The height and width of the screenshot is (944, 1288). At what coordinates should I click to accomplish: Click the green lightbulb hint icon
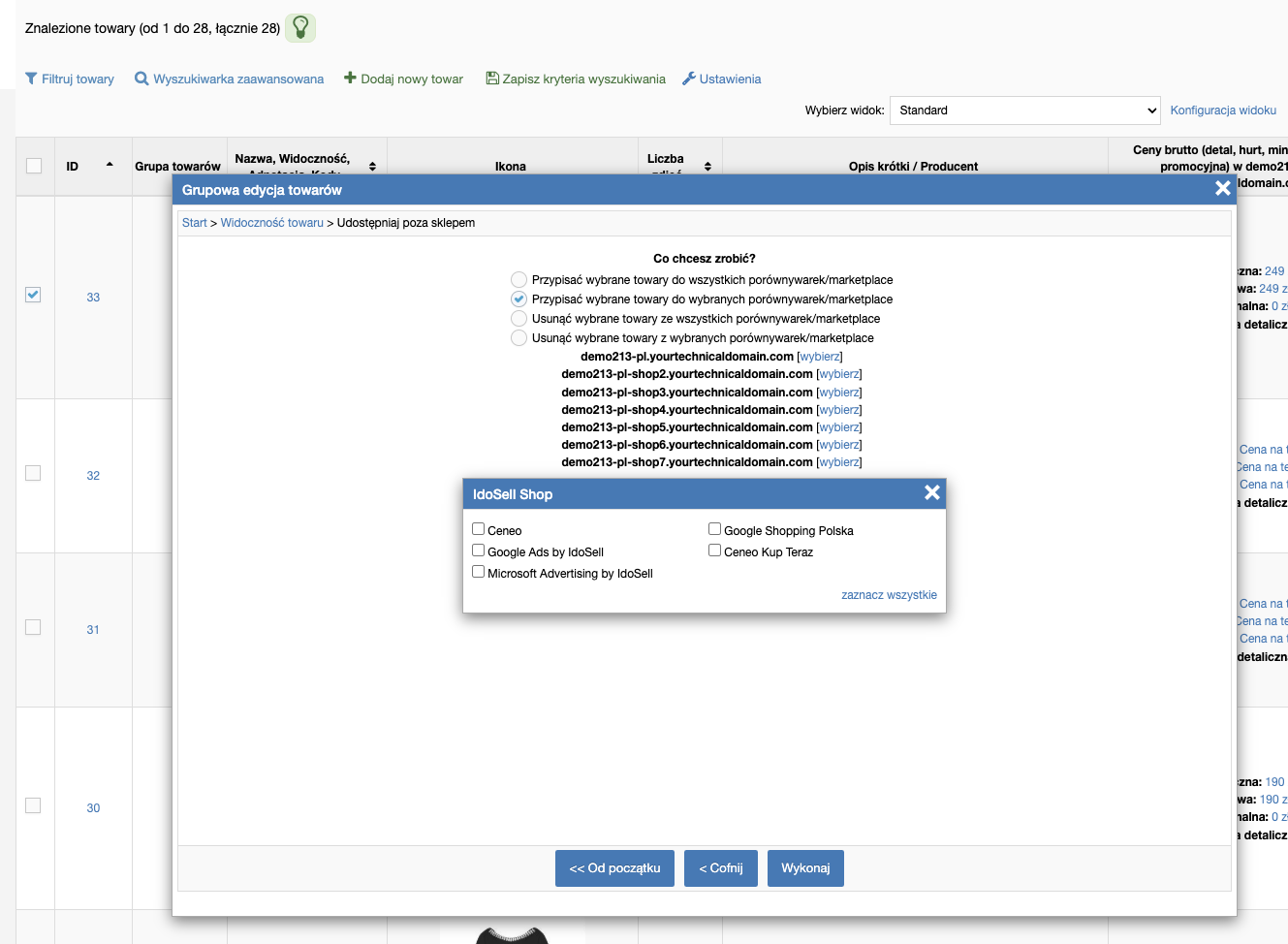pyautogui.click(x=300, y=28)
